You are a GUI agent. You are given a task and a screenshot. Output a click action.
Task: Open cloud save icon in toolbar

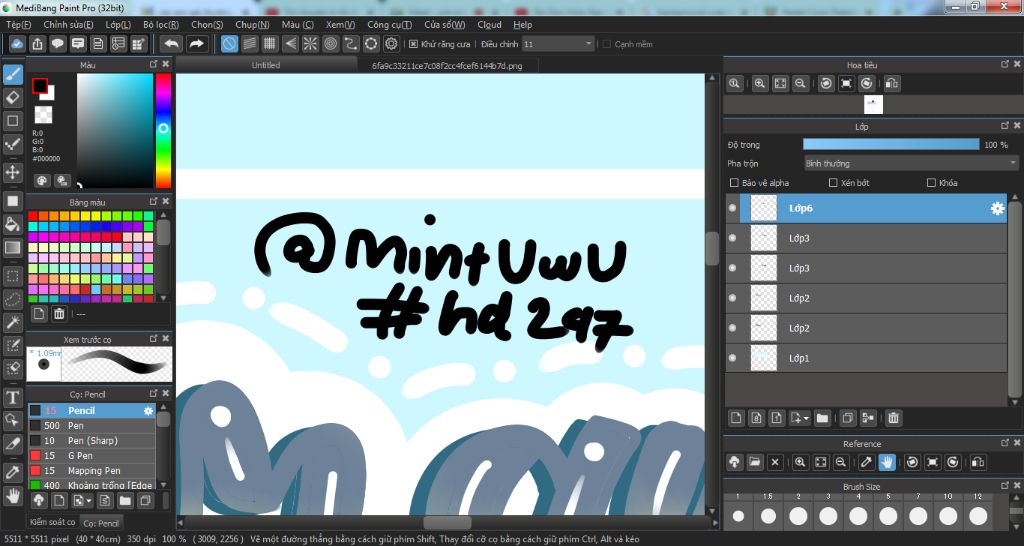(18, 44)
